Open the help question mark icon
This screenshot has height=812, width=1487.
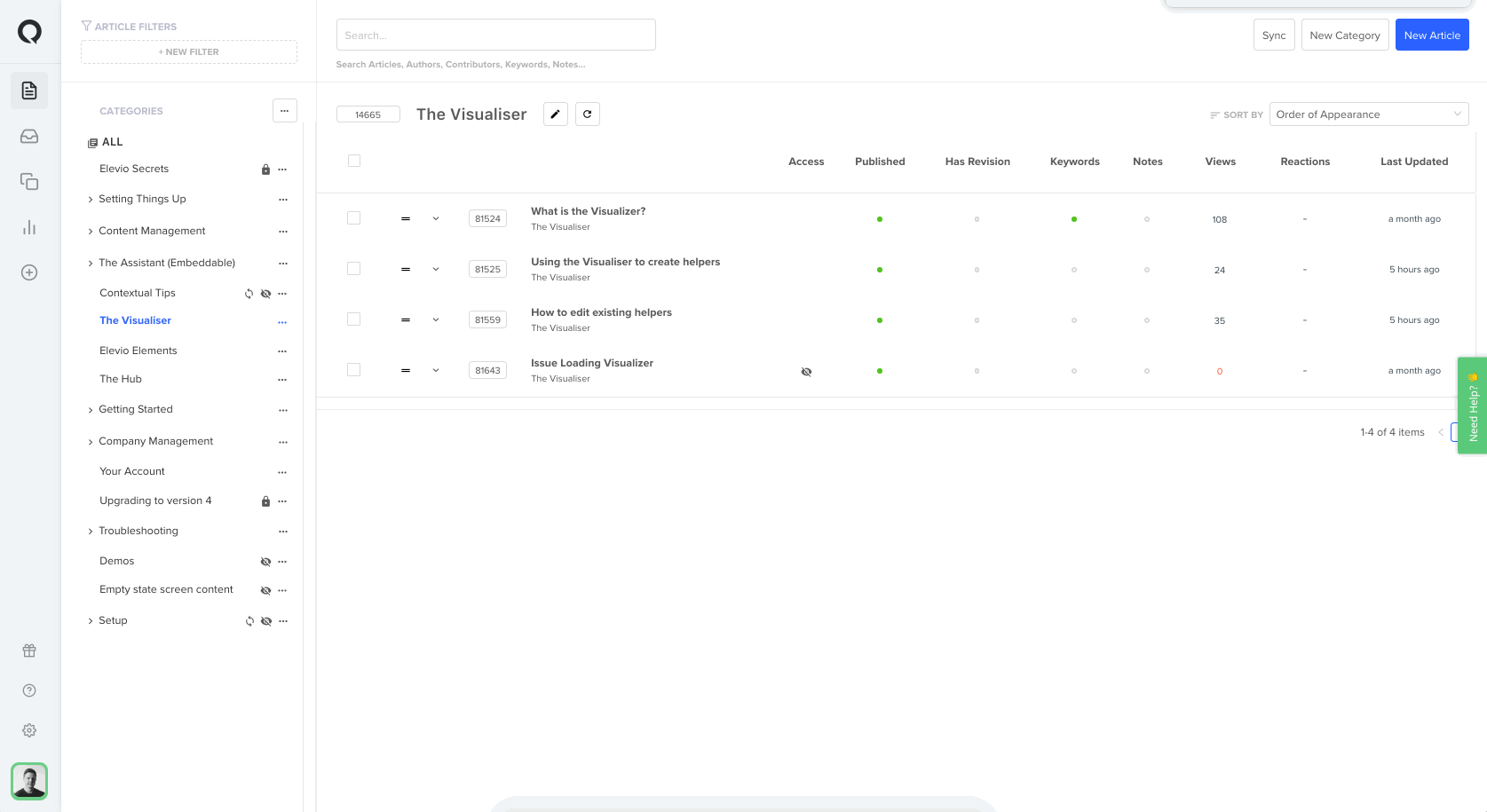[x=29, y=690]
